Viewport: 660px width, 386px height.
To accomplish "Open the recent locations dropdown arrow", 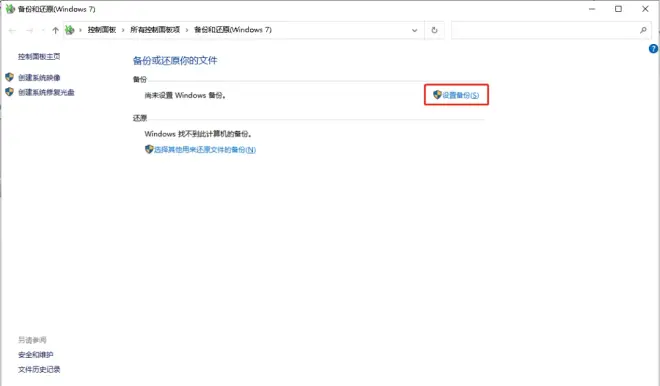I will pyautogui.click(x=43, y=30).
